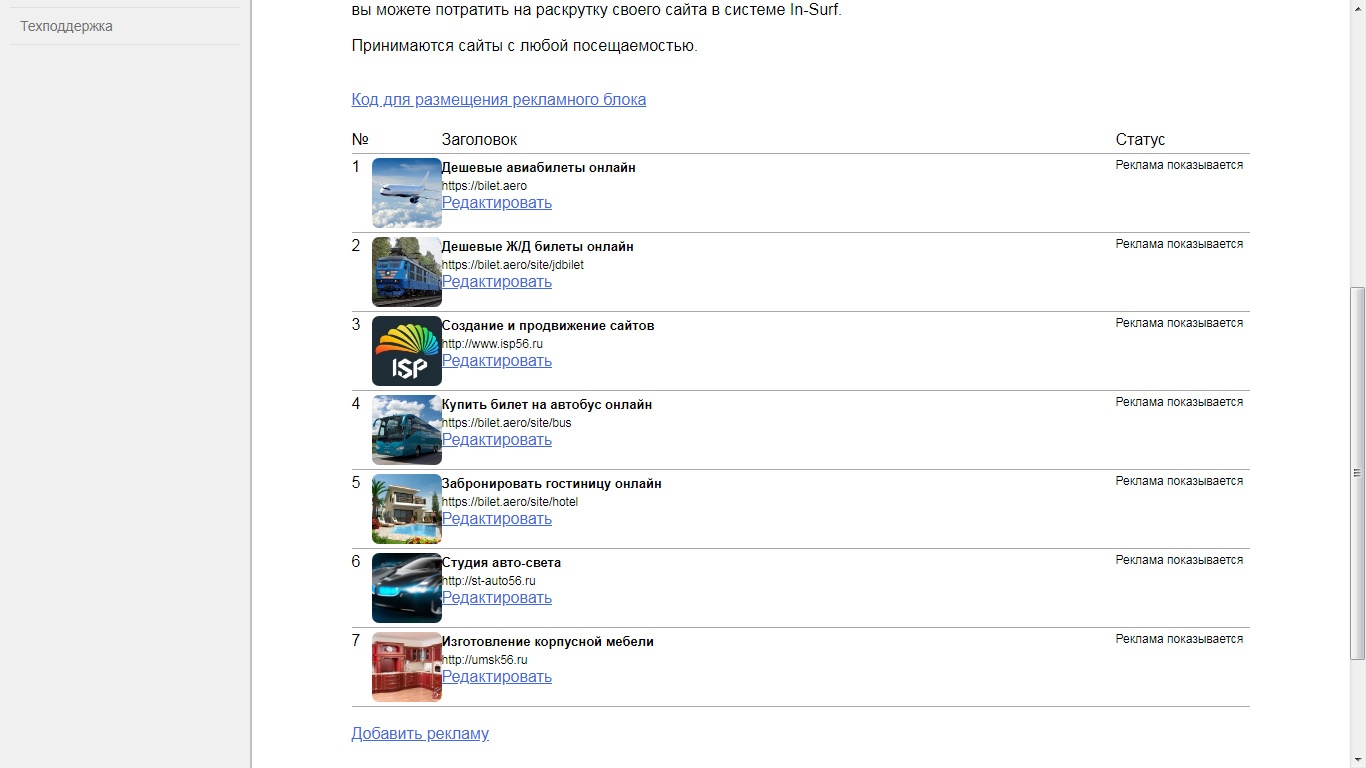This screenshot has width=1366, height=768.
Task: Edit the Забронировать гостиницу онлайн ad
Action: [x=497, y=519]
